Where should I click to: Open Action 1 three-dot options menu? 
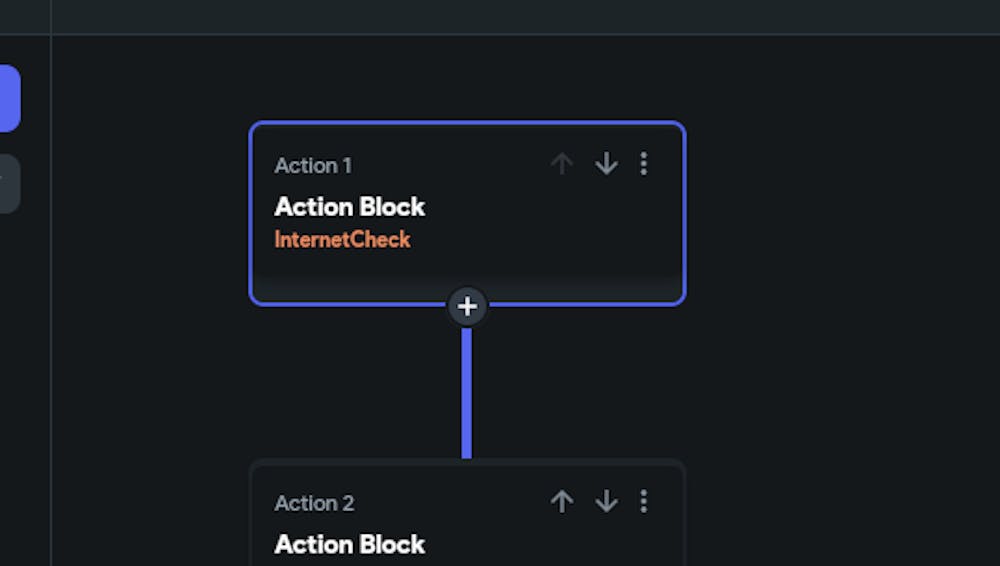tap(643, 164)
